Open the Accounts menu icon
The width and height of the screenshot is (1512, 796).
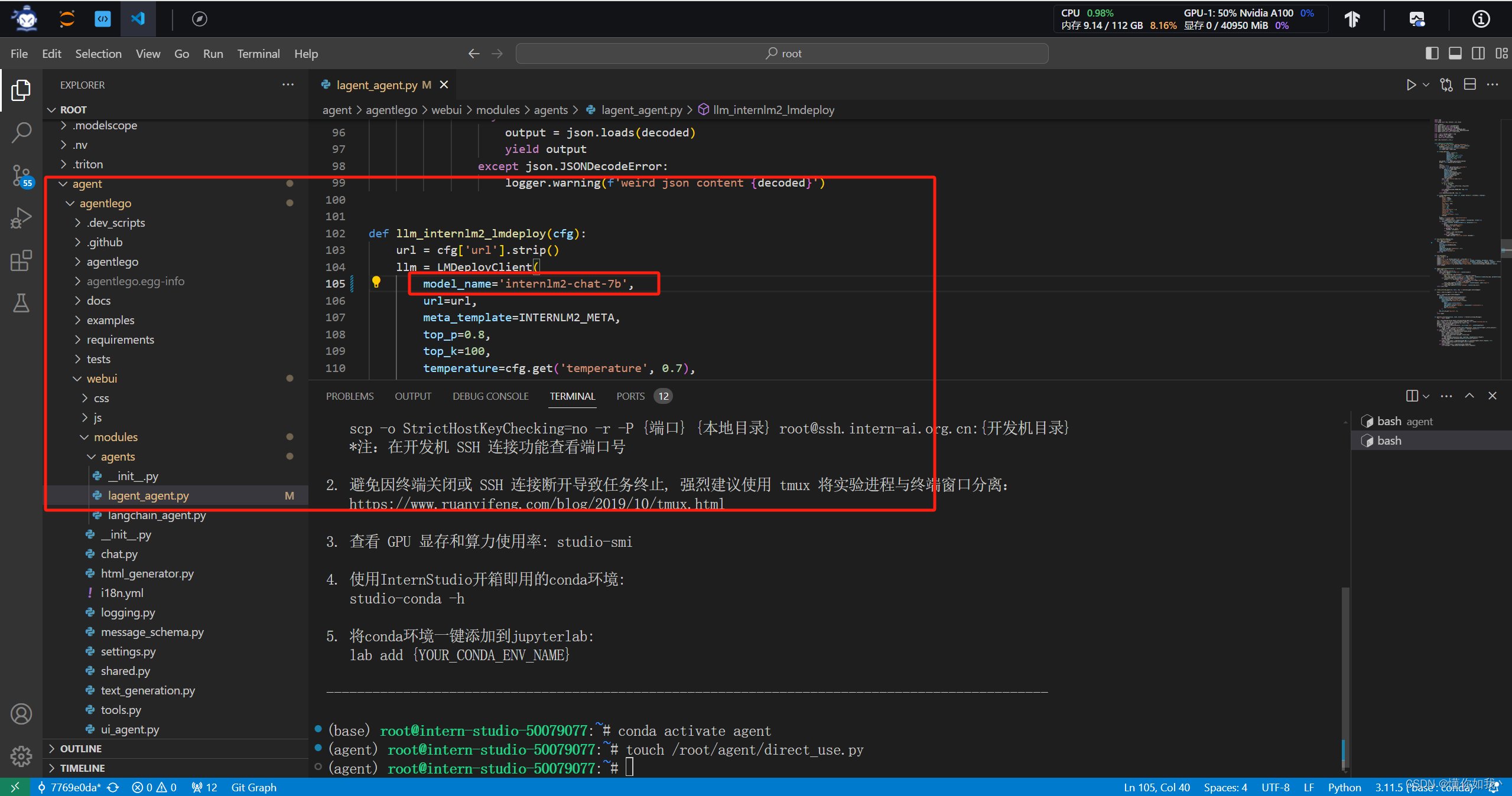pyautogui.click(x=21, y=714)
